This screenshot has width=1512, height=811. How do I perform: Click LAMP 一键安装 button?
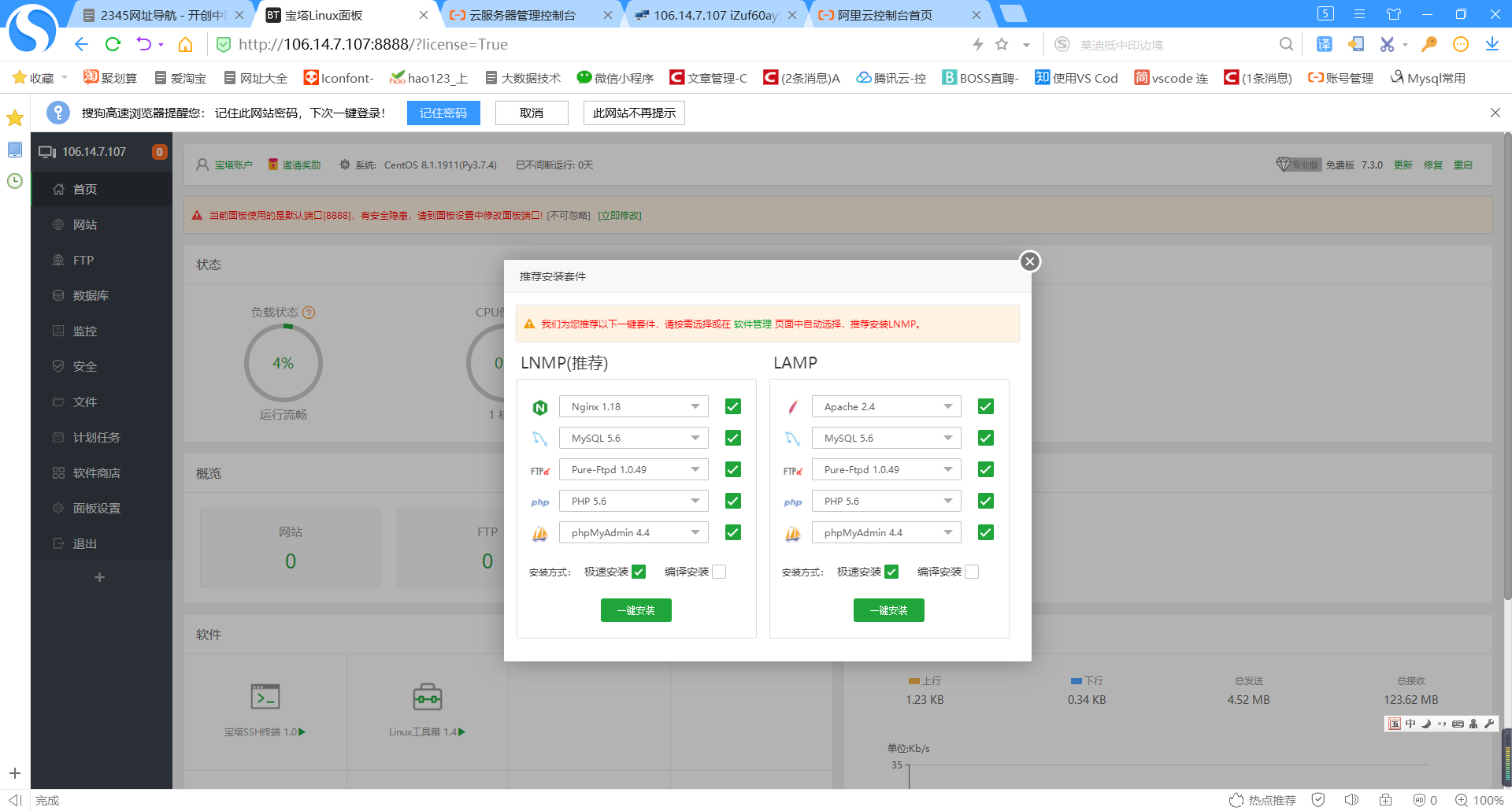[889, 610]
